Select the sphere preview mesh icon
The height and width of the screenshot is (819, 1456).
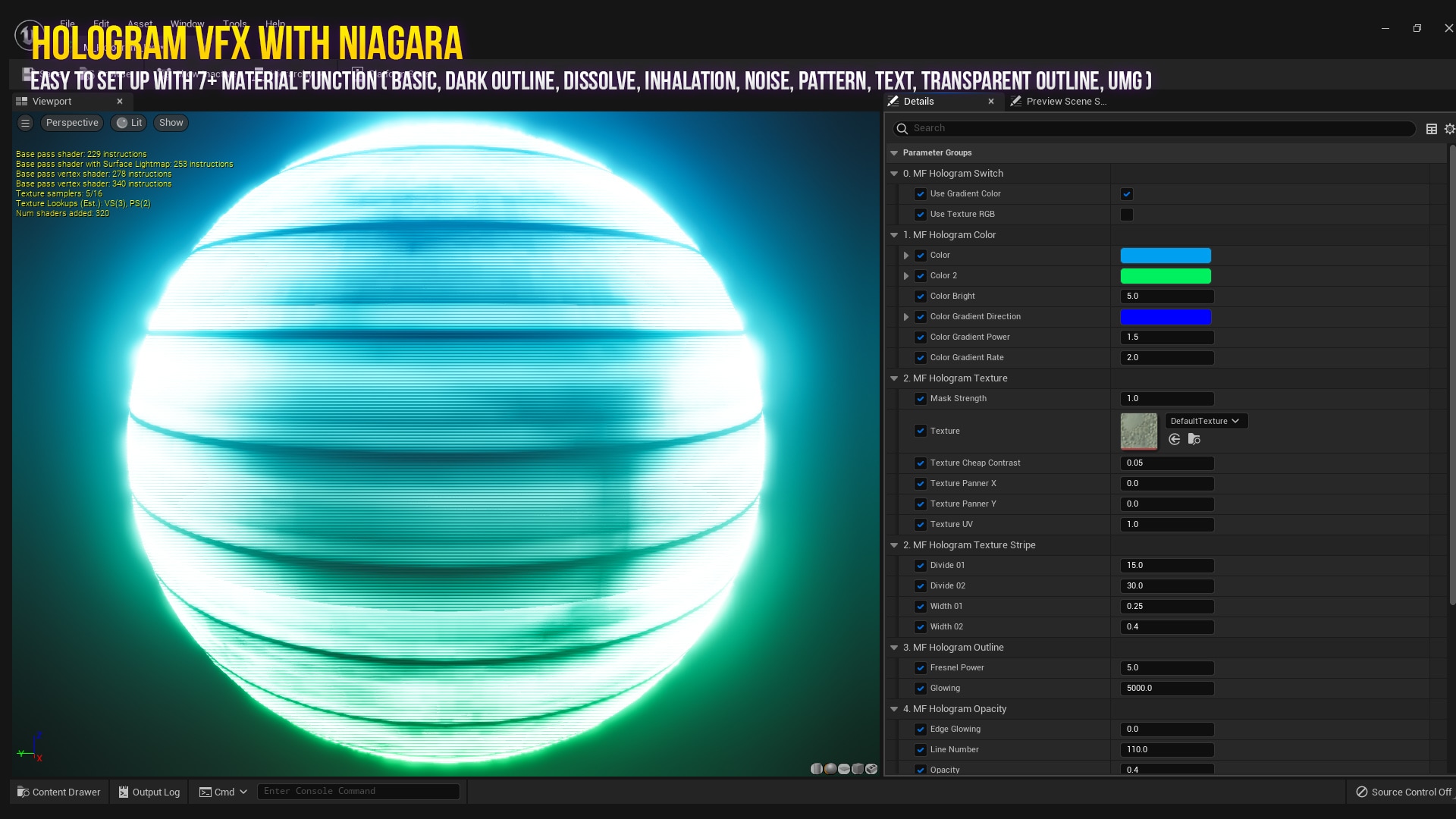point(830,769)
